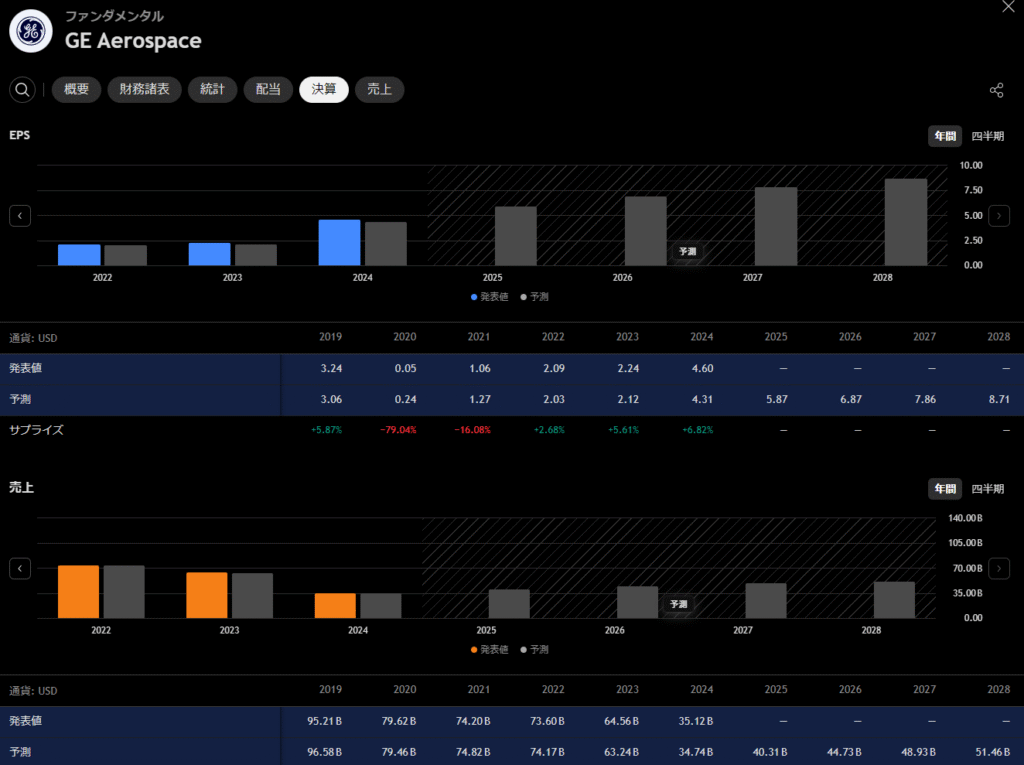Image resolution: width=1024 pixels, height=765 pixels.
Task: Click EPS forecast value 0.24
Action: pos(406,399)
